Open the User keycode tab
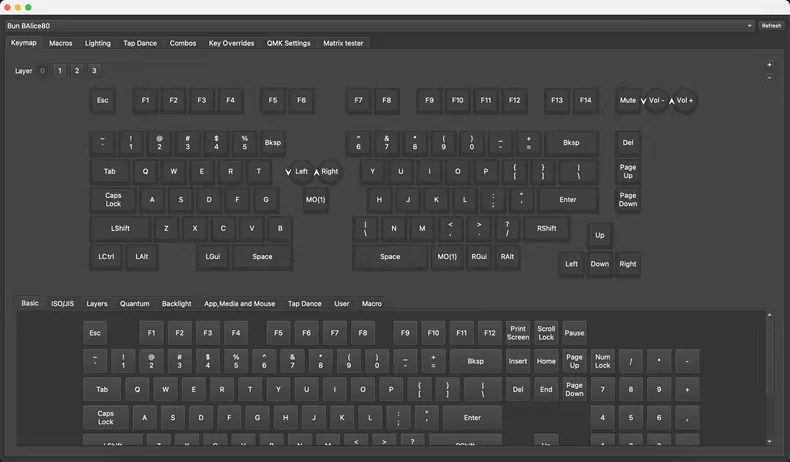The height and width of the screenshot is (462, 790). [342, 304]
